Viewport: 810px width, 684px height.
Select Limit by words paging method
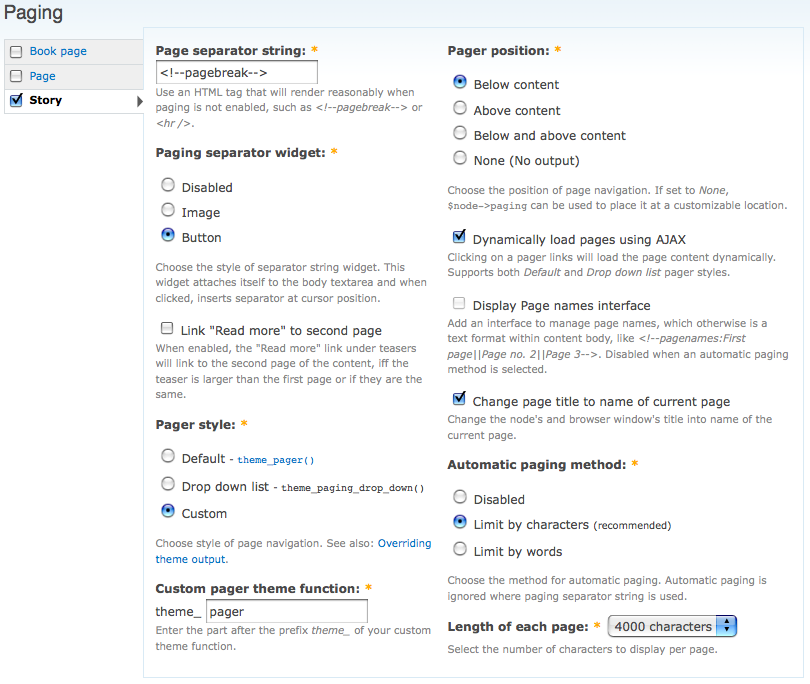point(460,550)
